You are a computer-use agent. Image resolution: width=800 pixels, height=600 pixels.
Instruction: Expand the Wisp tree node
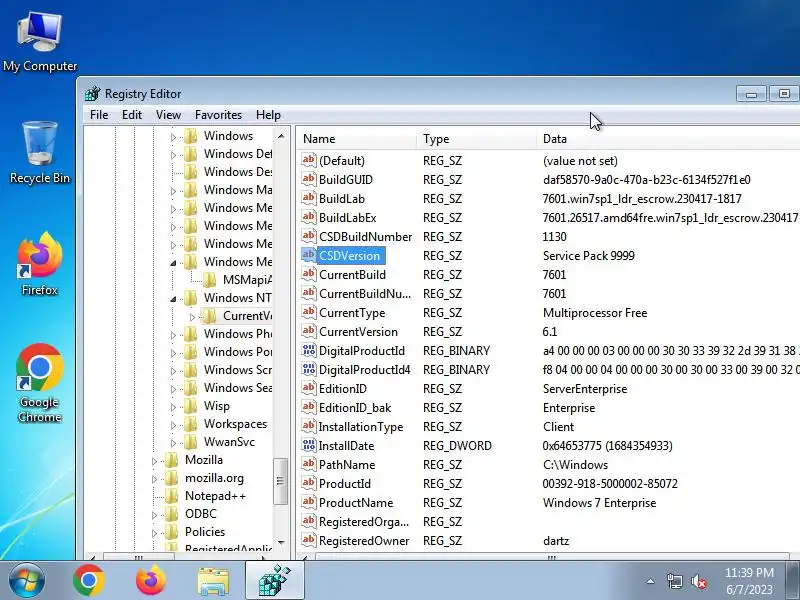click(173, 407)
